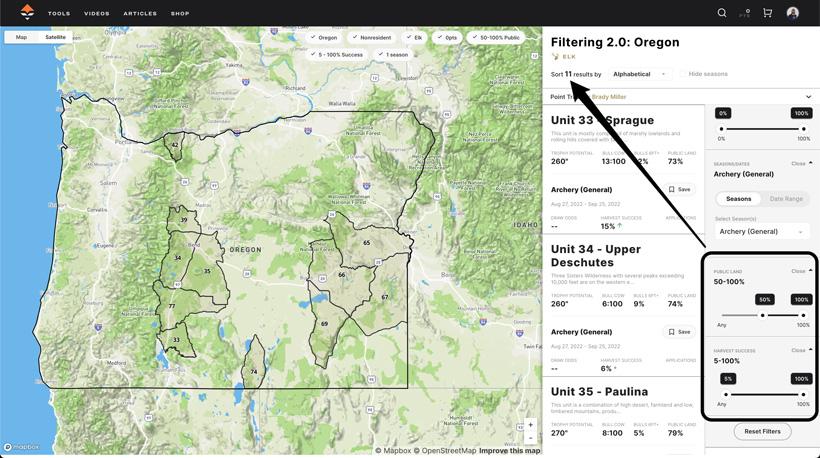Toggle the 1 season filter chip
Screen dimensions: 820x458
(393, 54)
